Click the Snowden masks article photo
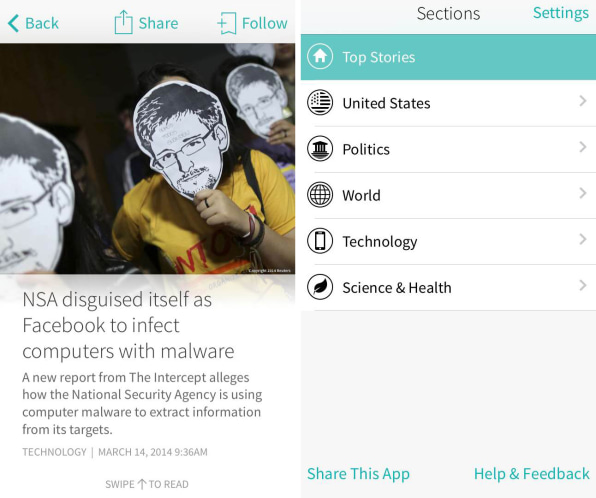 (147, 159)
